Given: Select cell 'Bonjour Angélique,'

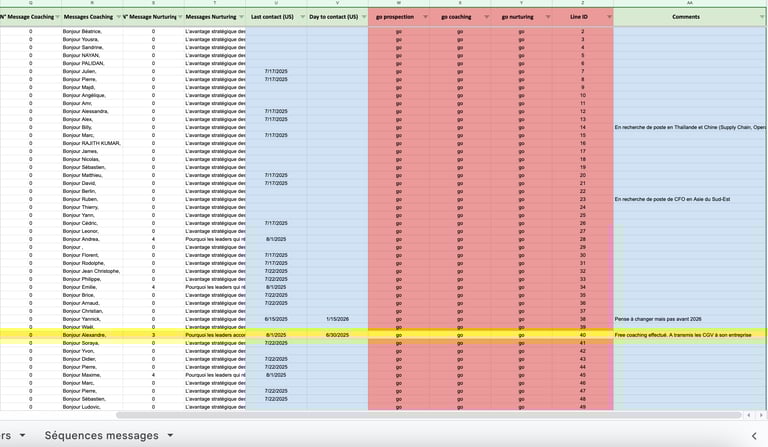Looking at the screenshot, I should (92, 95).
